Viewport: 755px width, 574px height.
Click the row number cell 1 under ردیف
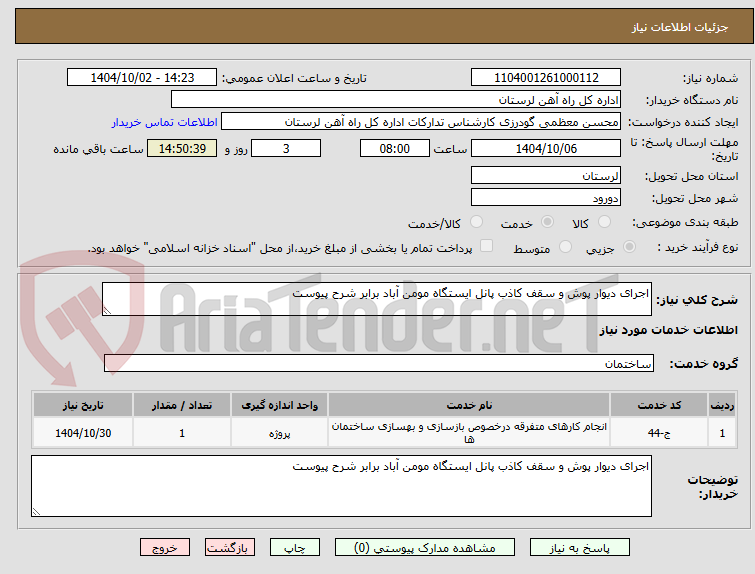722,433
